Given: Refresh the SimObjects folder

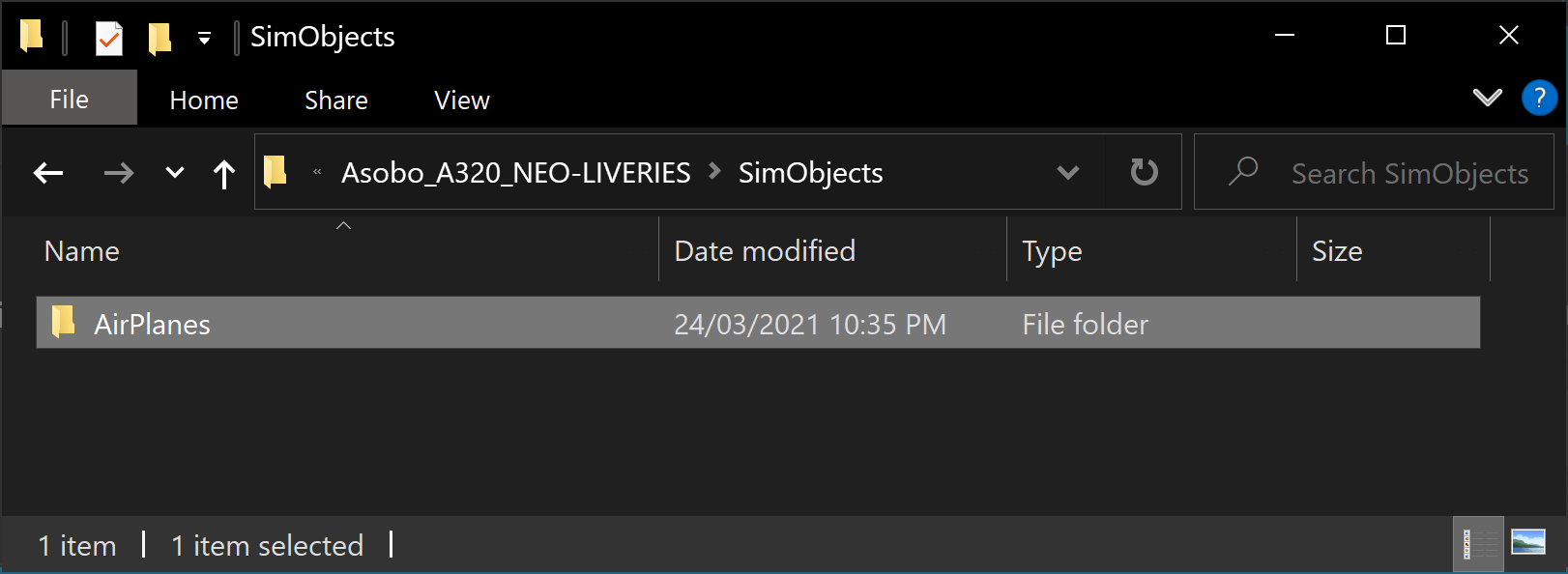Looking at the screenshot, I should click(1144, 173).
